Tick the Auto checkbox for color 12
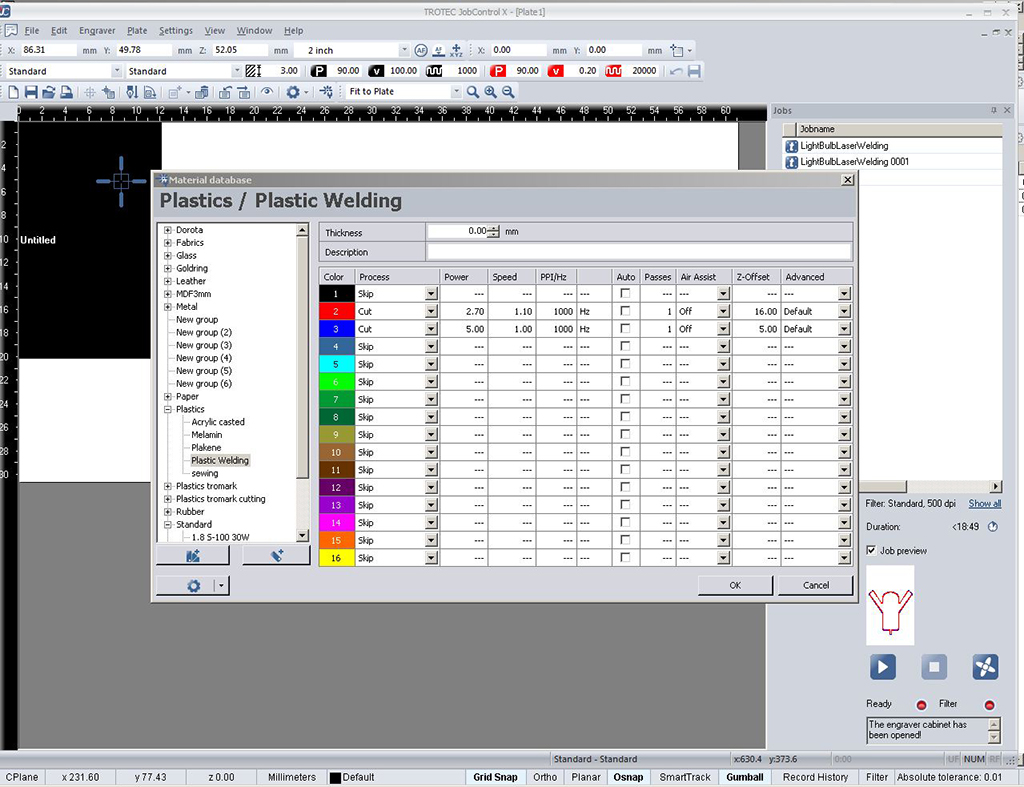 [625, 488]
